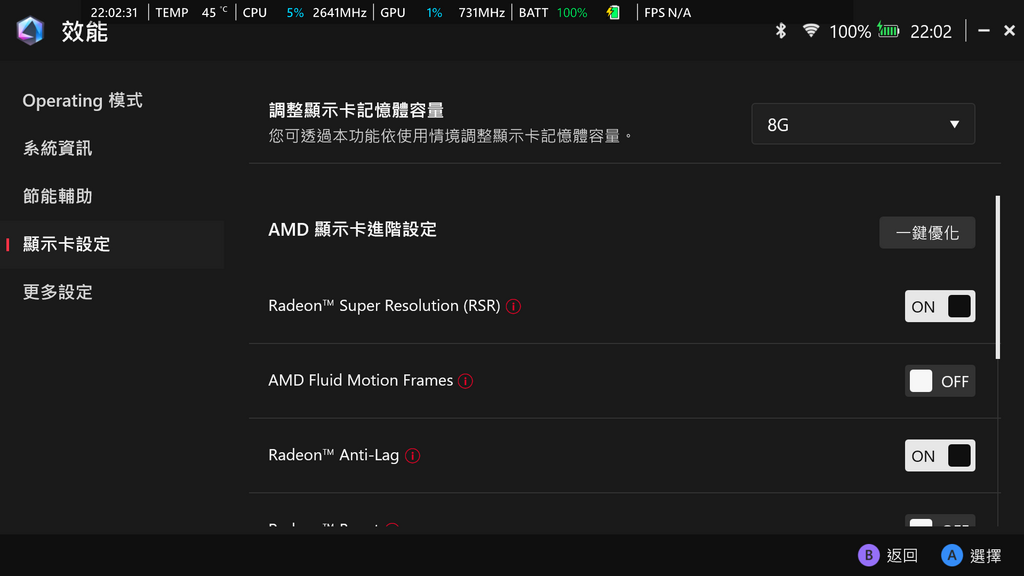
Task: Go to 系統資訊 section
Action: (x=57, y=148)
